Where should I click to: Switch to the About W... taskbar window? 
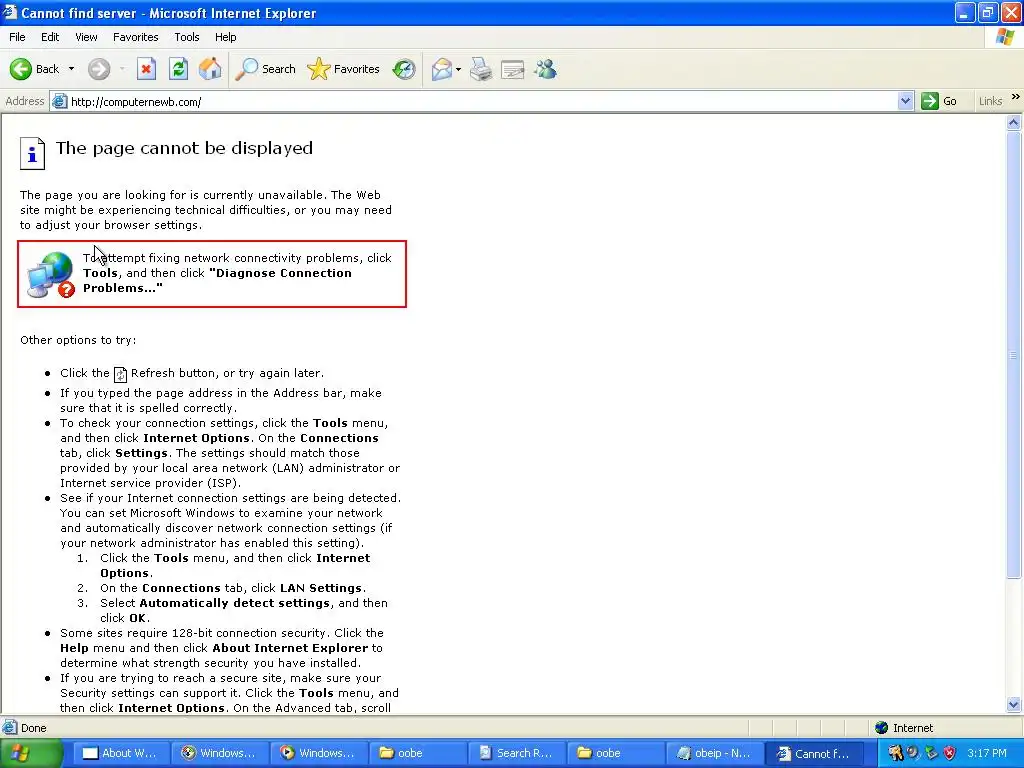121,753
